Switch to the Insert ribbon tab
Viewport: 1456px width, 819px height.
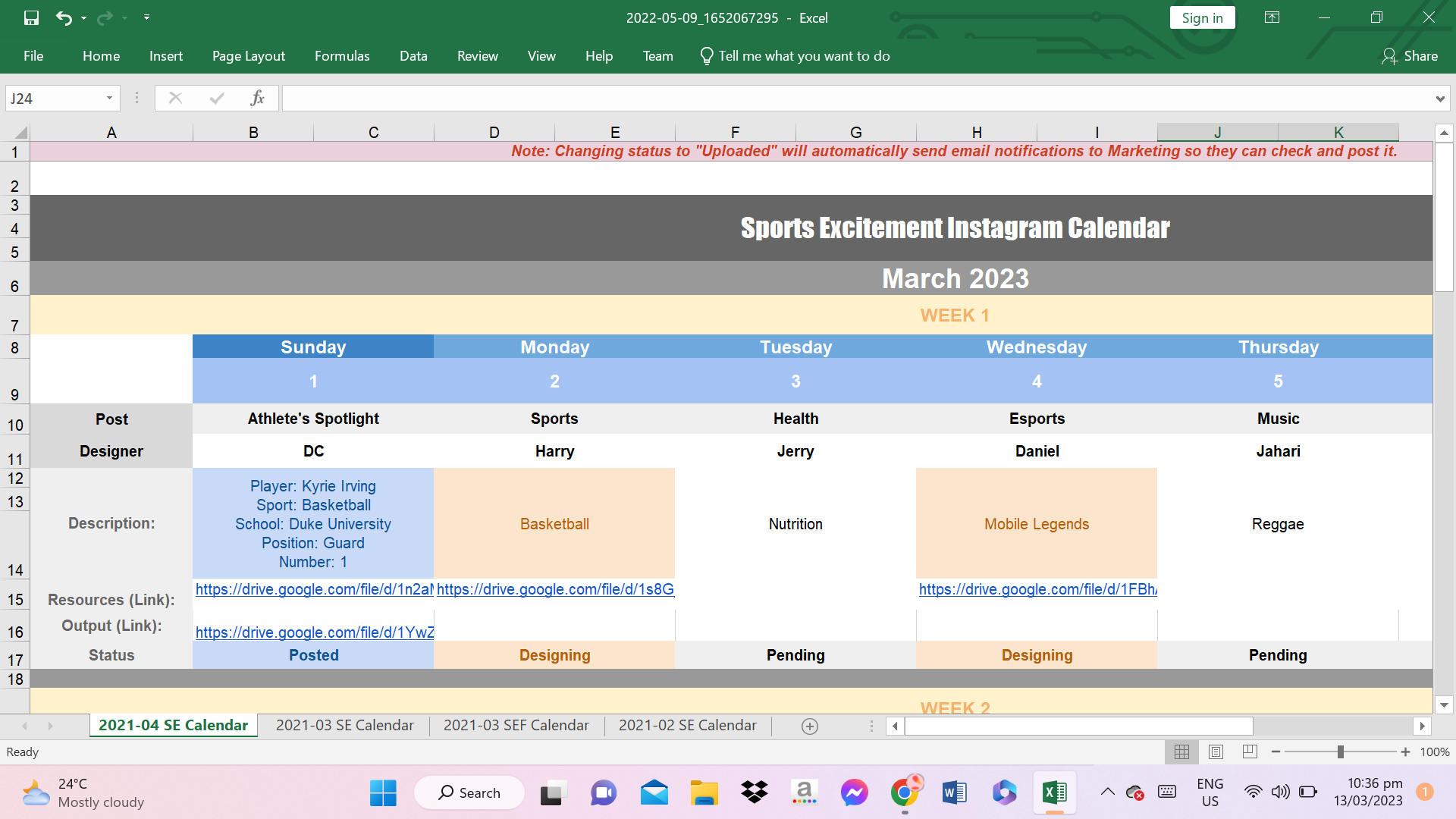[166, 56]
